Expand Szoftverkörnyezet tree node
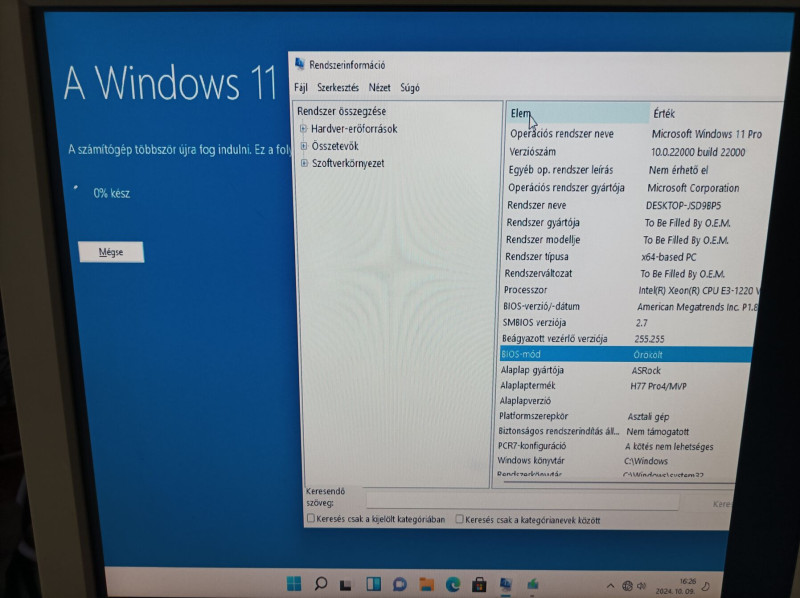 [x=305, y=163]
